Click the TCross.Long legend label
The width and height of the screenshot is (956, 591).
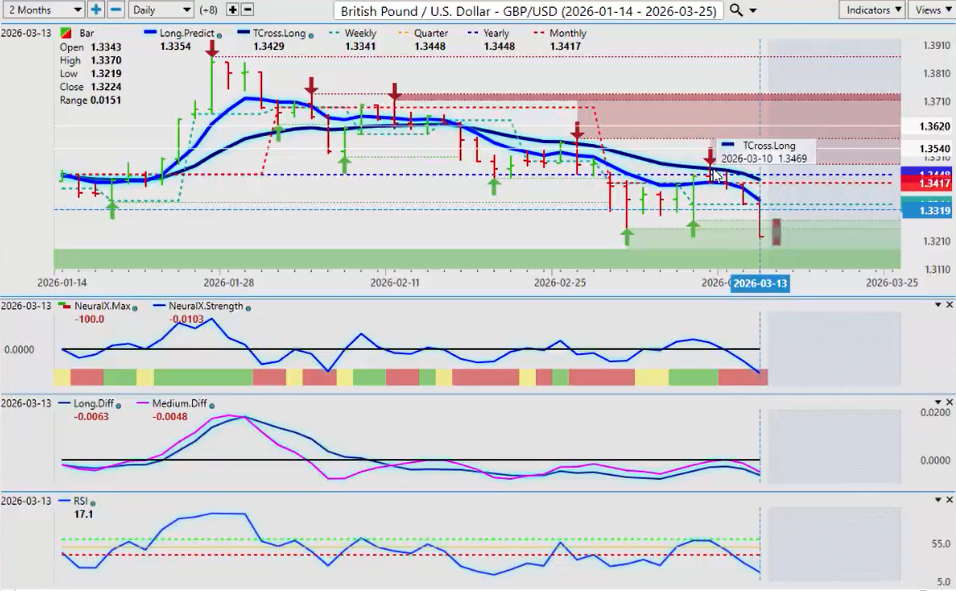(285, 34)
